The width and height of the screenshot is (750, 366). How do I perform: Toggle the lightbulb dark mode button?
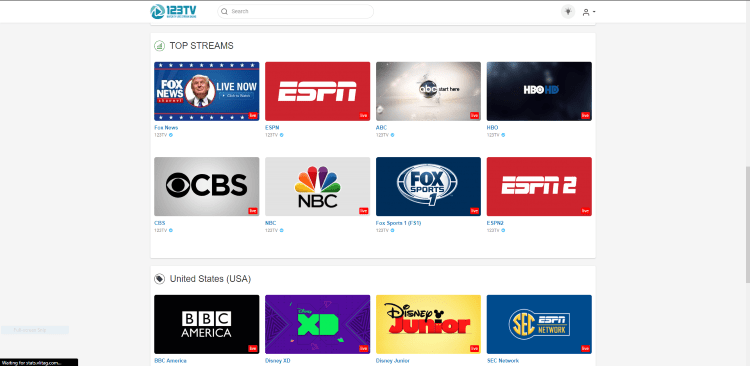tap(568, 11)
